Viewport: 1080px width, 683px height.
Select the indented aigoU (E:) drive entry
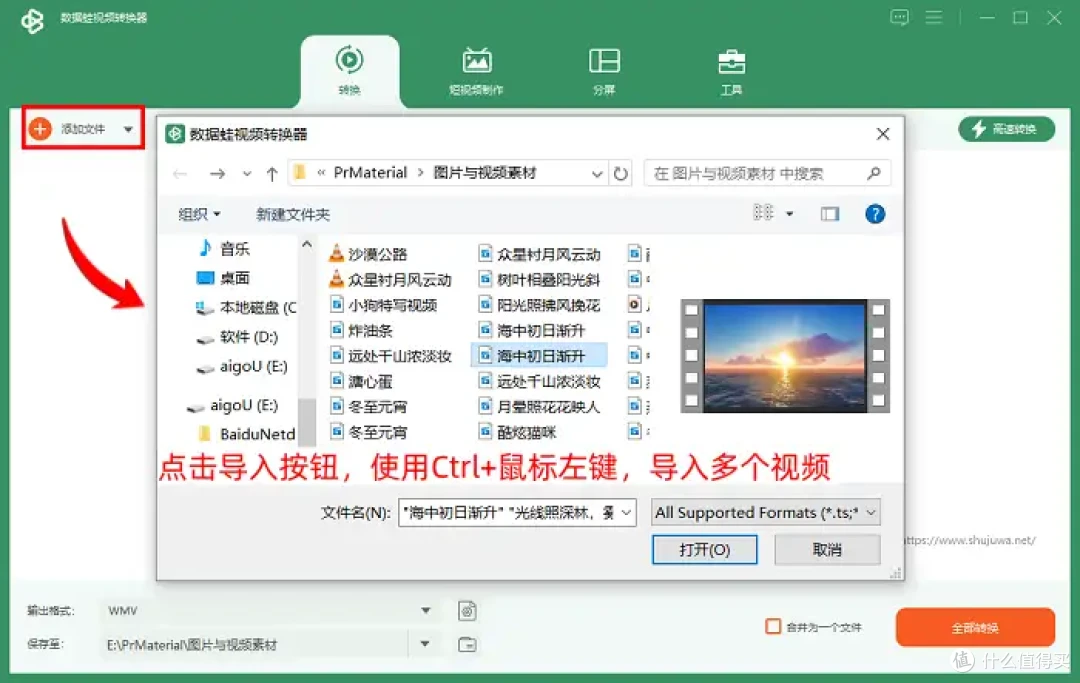pos(242,366)
